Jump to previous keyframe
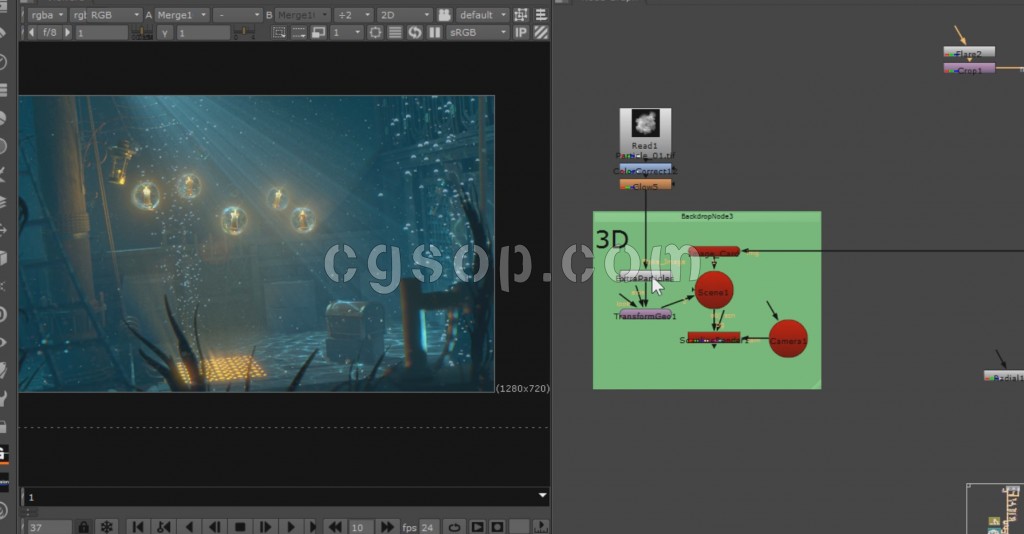Viewport: 1024px width, 534px height. (x=163, y=527)
